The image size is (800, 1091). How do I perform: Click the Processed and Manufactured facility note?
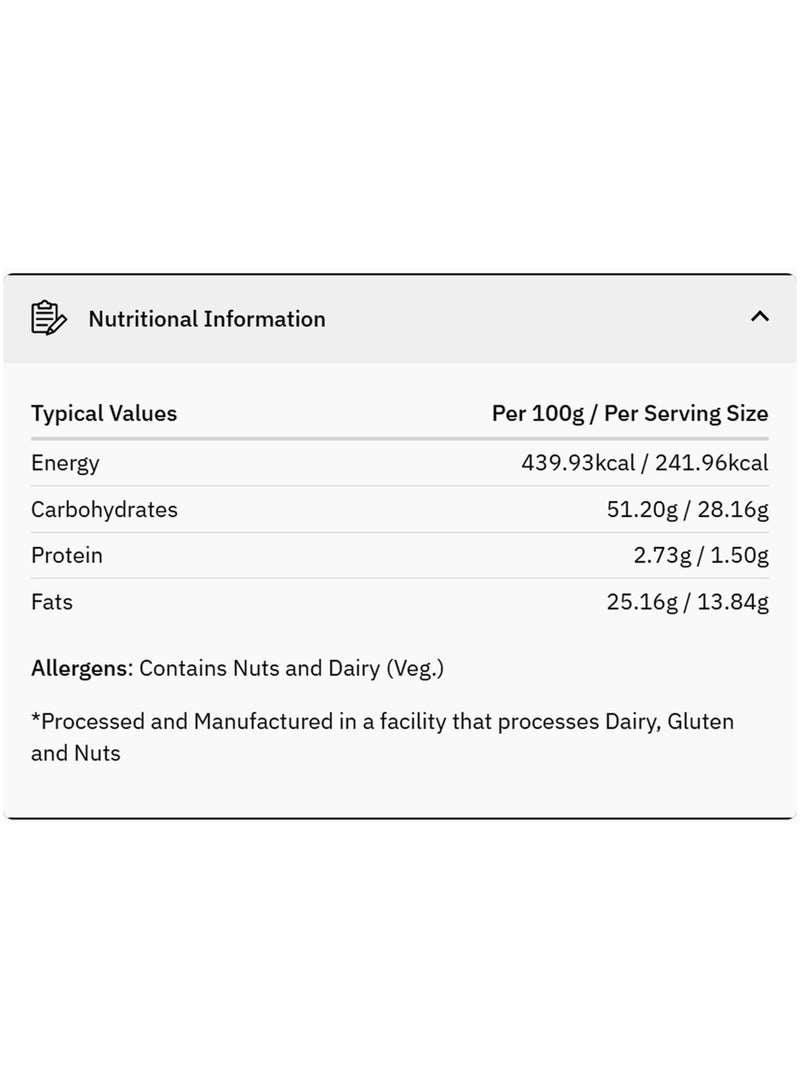pos(383,737)
